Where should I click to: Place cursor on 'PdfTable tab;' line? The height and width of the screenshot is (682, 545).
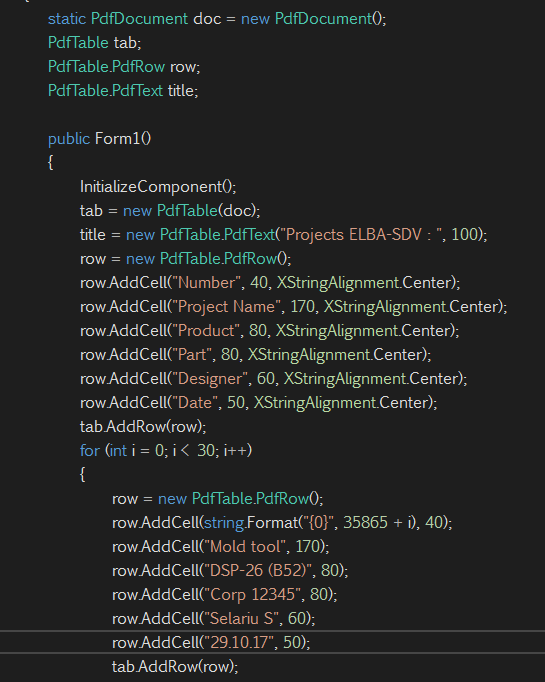tap(94, 43)
